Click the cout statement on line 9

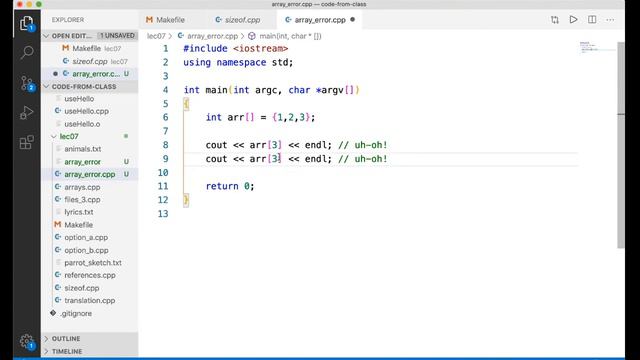(x=296, y=159)
